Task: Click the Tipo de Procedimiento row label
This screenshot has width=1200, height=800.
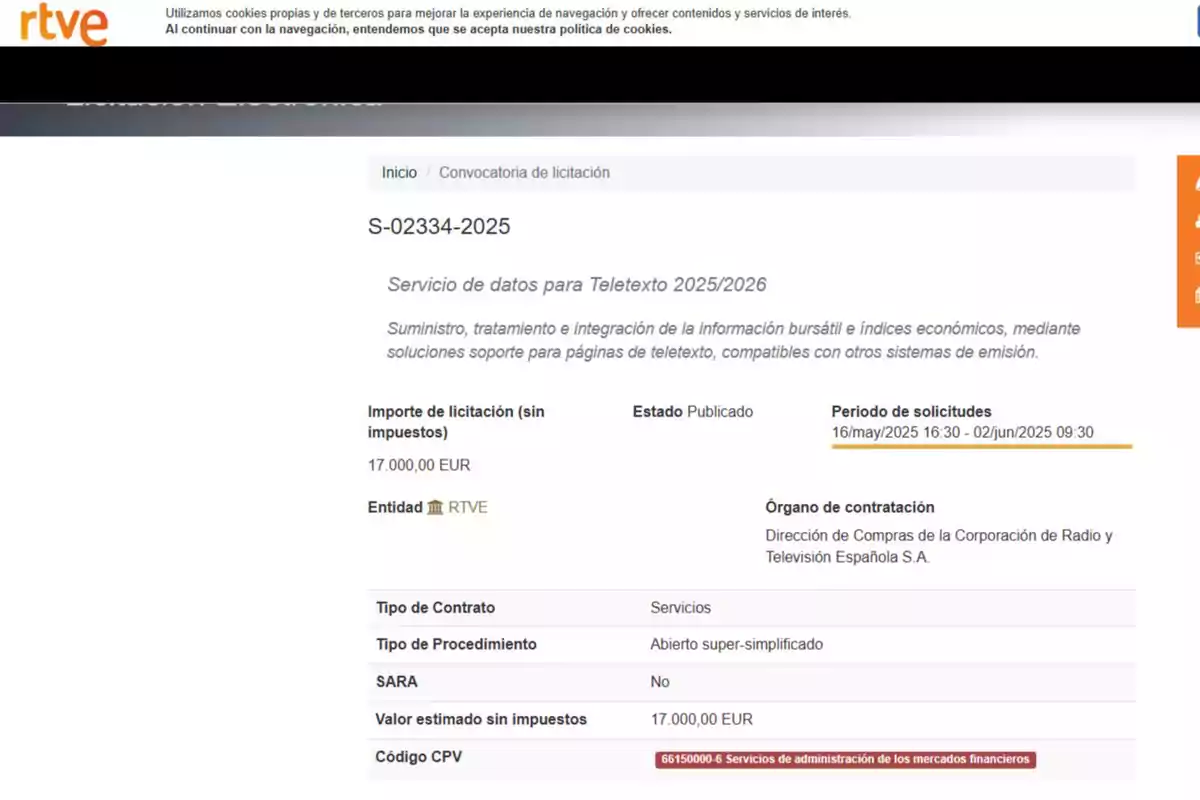Action: coord(455,645)
